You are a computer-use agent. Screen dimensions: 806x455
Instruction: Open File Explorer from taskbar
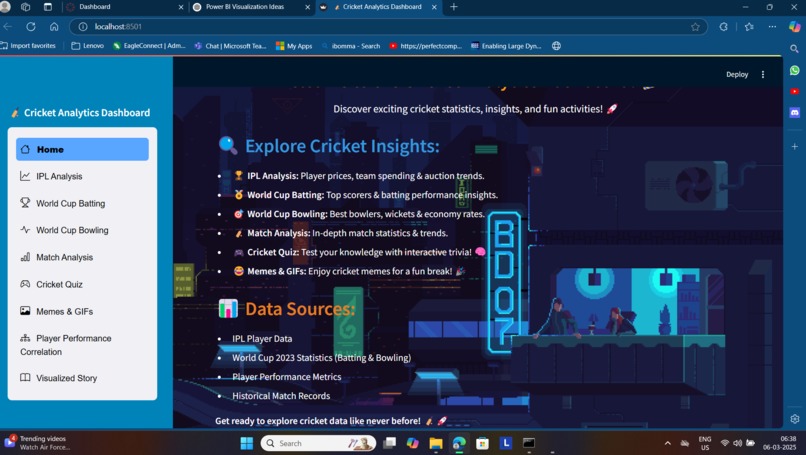point(436,443)
